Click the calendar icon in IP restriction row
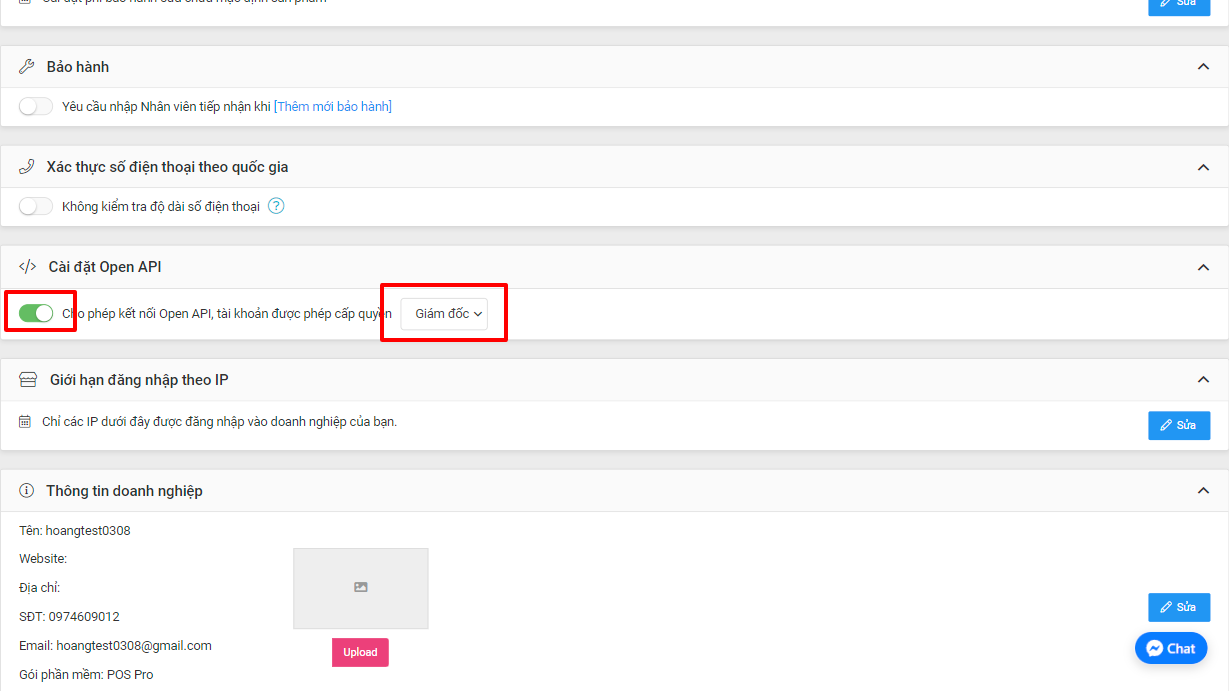The height and width of the screenshot is (691, 1229). (x=25, y=422)
